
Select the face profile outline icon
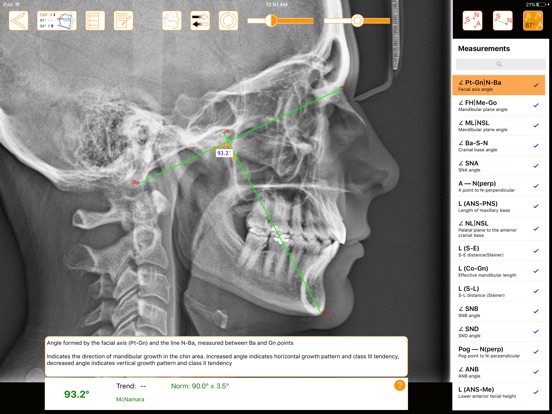pos(172,20)
